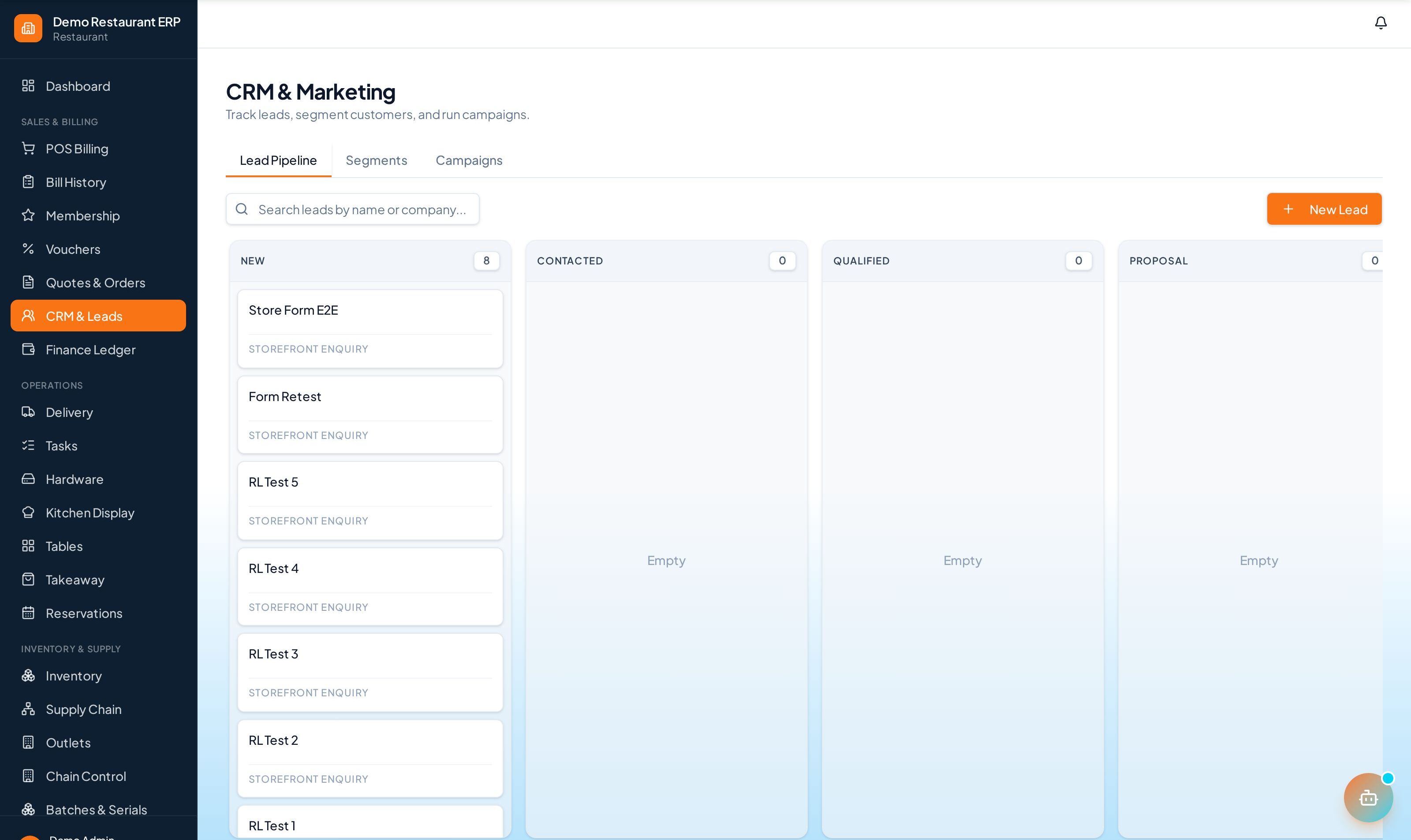Click the POS Billing cart icon
The image size is (1411, 840).
(28, 149)
